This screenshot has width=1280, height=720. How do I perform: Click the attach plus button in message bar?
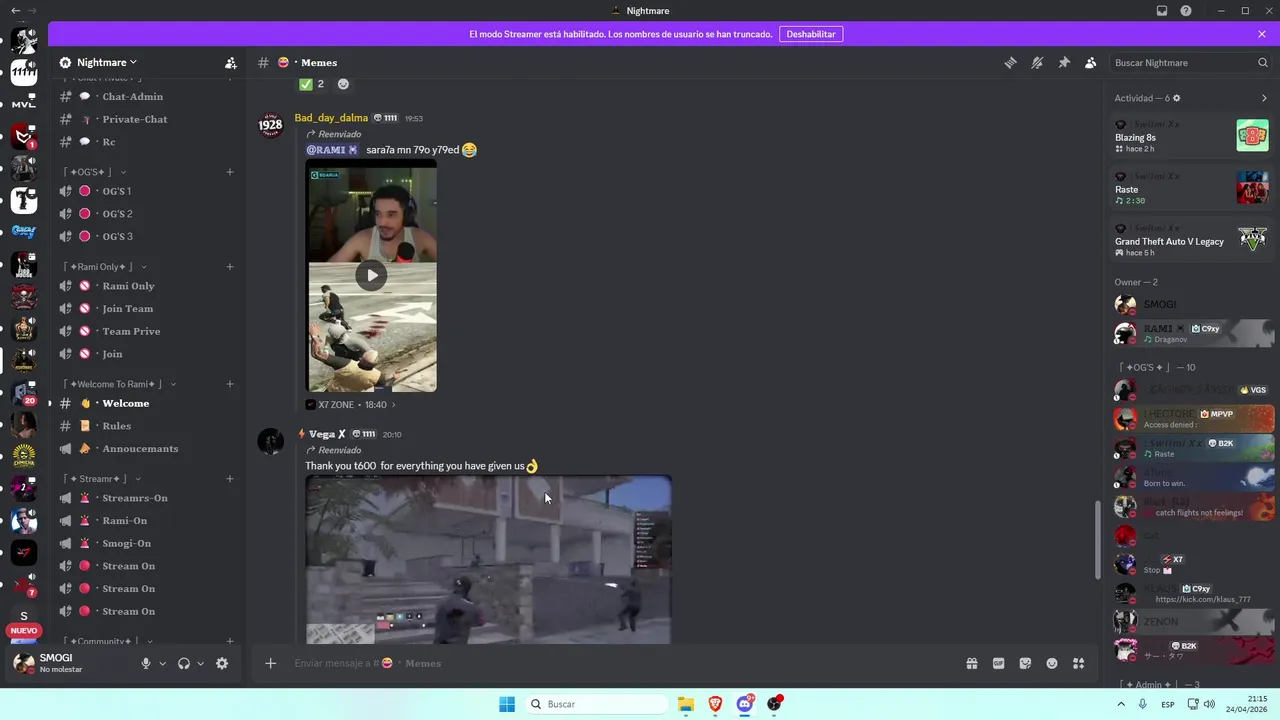pyautogui.click(x=270, y=663)
